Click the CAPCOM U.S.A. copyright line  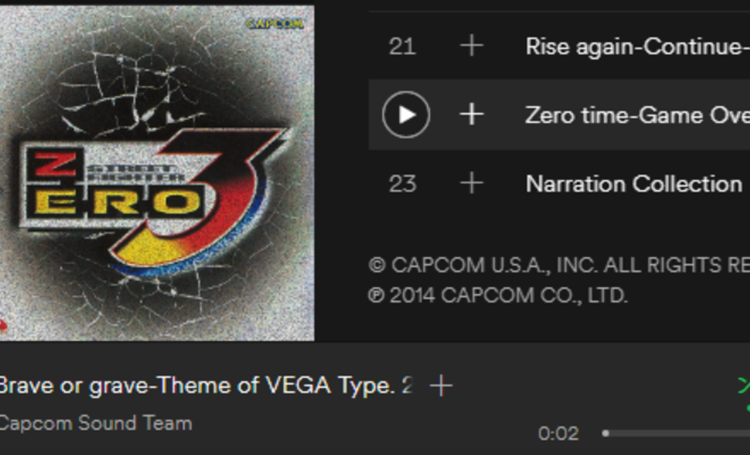coord(558,265)
